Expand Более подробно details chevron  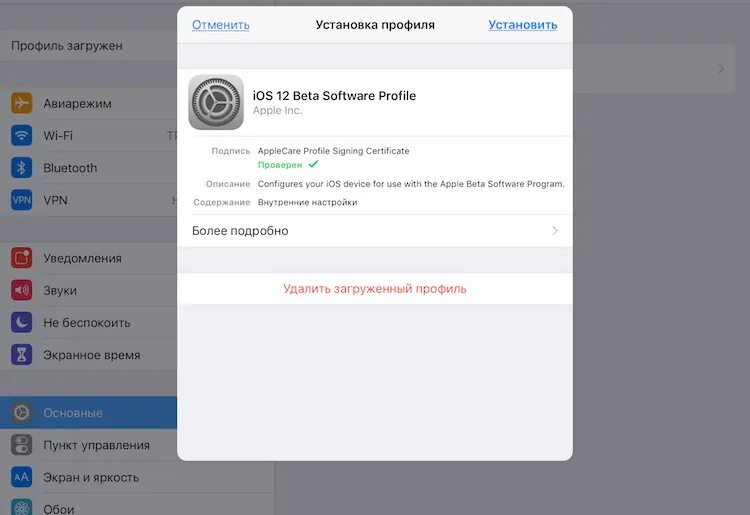pos(555,230)
